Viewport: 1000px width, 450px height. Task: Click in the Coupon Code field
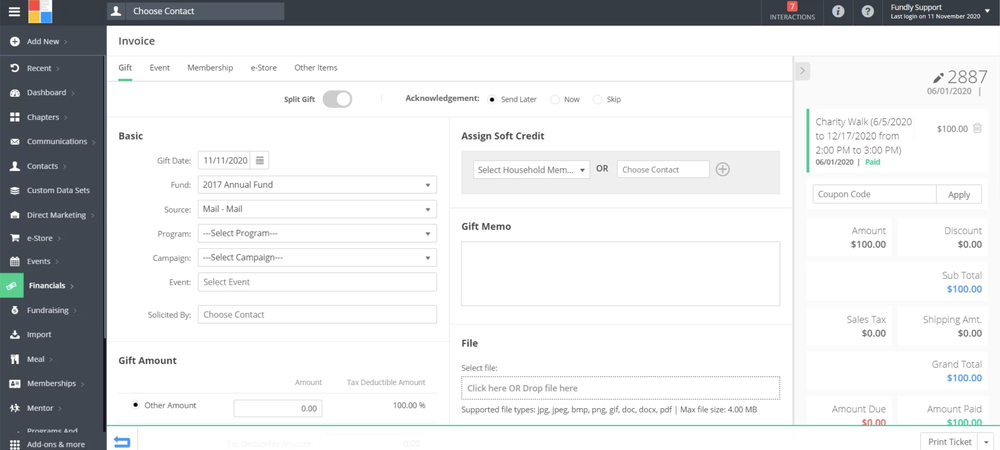(874, 194)
